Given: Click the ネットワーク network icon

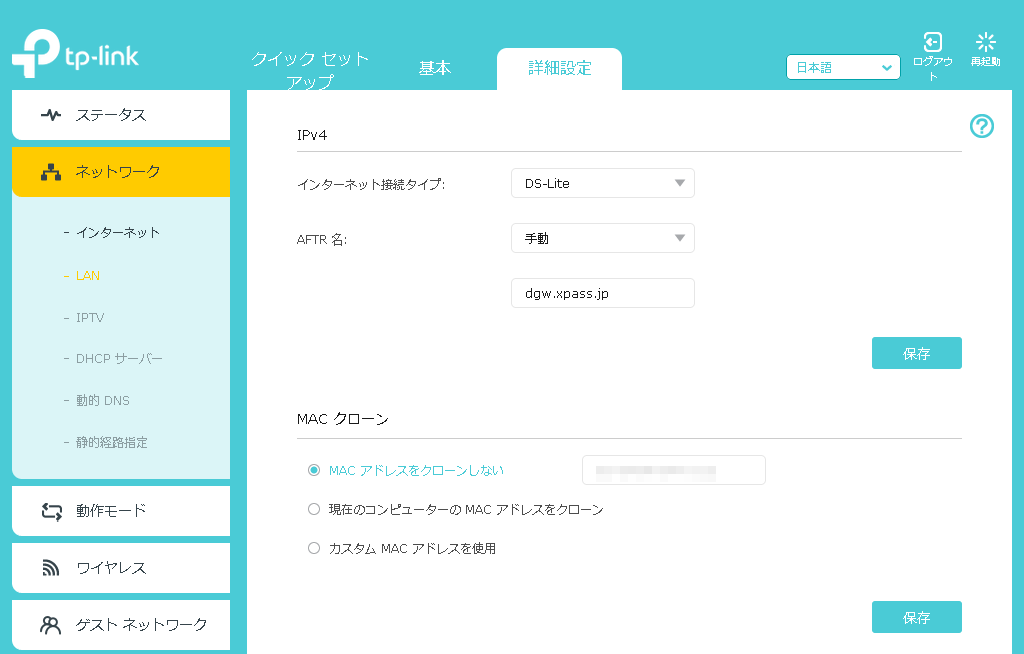Looking at the screenshot, I should tap(50, 172).
